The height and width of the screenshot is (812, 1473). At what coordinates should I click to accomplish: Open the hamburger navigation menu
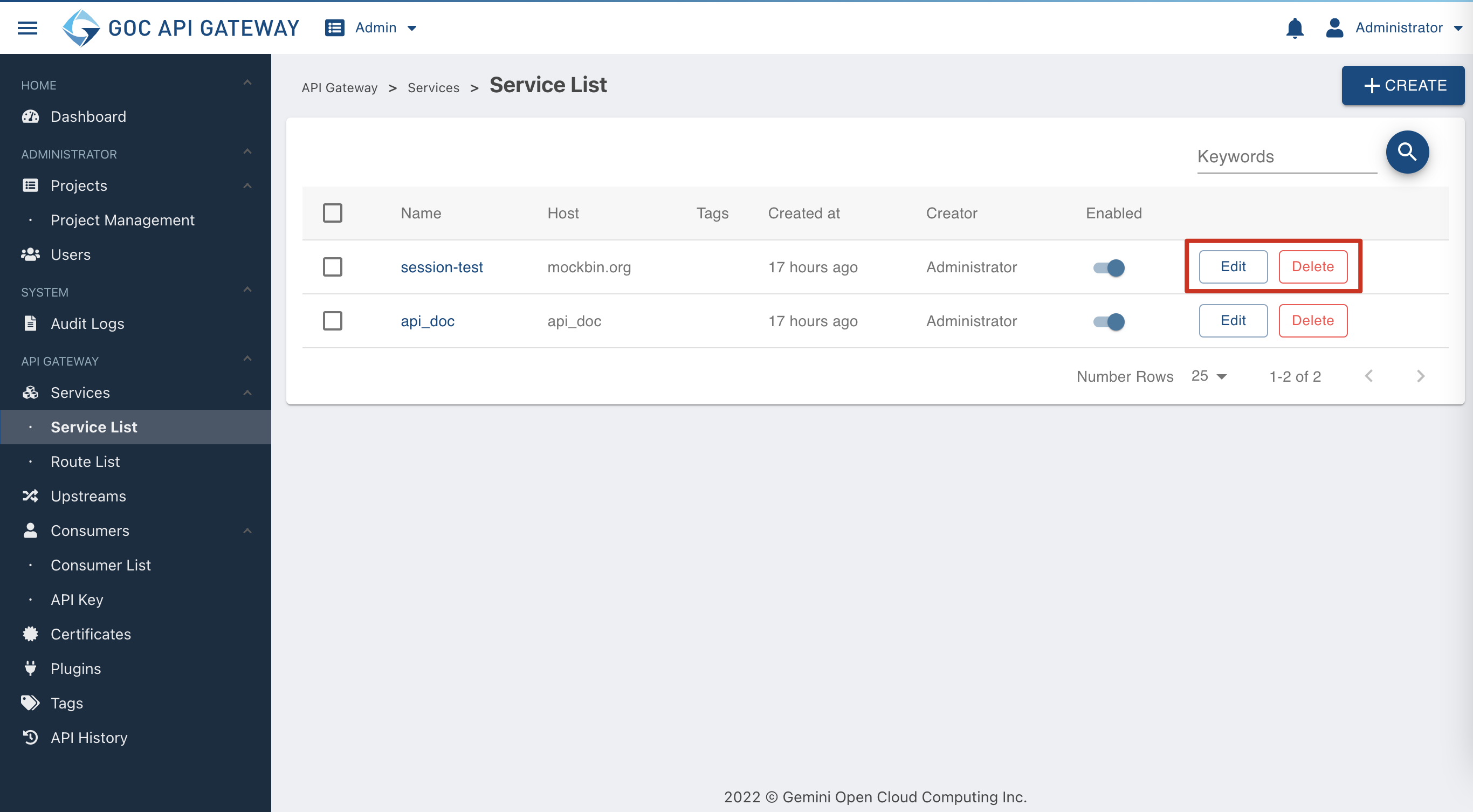pos(27,27)
